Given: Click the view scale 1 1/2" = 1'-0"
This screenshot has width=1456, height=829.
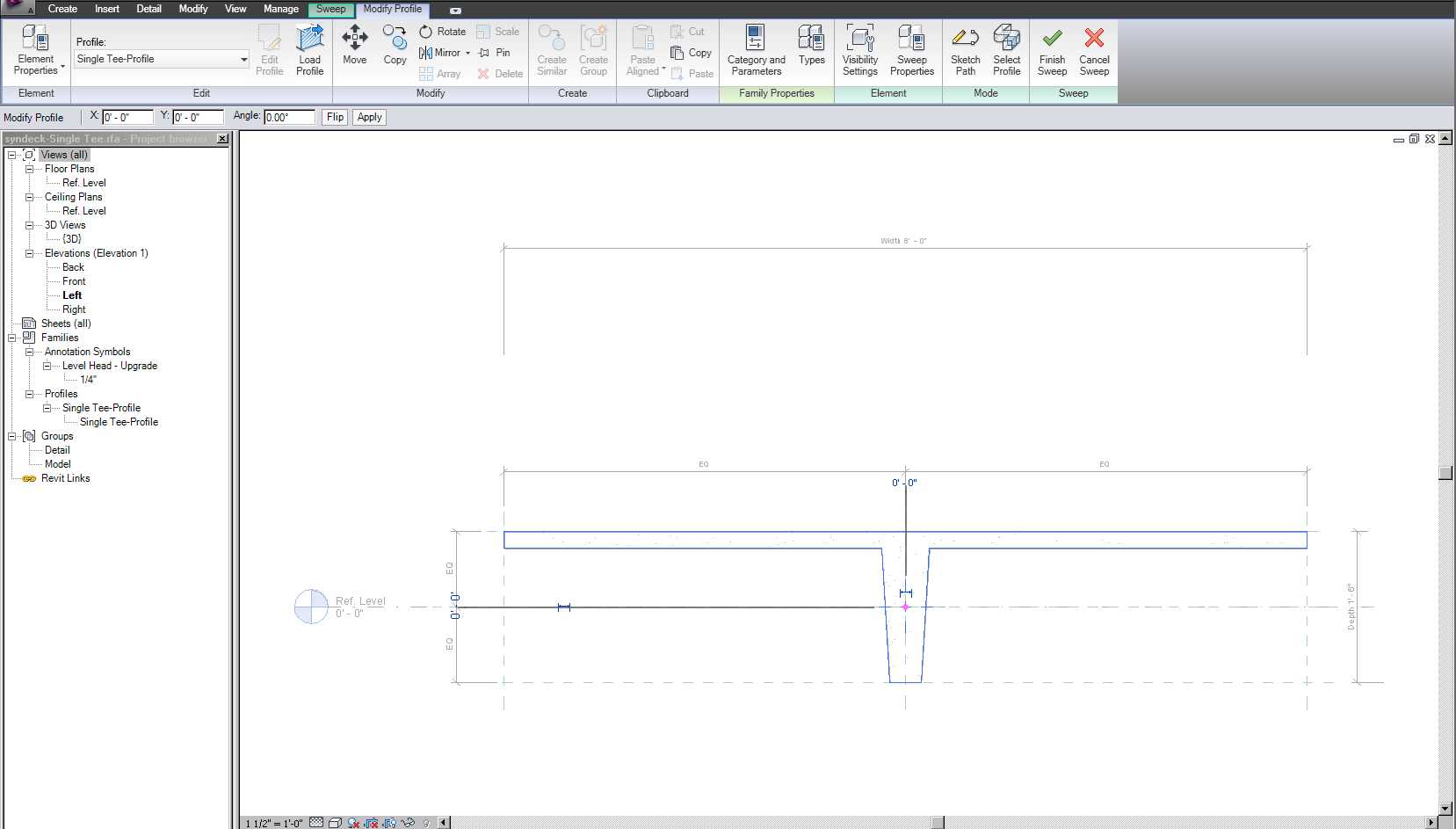Looking at the screenshot, I should pyautogui.click(x=273, y=823).
